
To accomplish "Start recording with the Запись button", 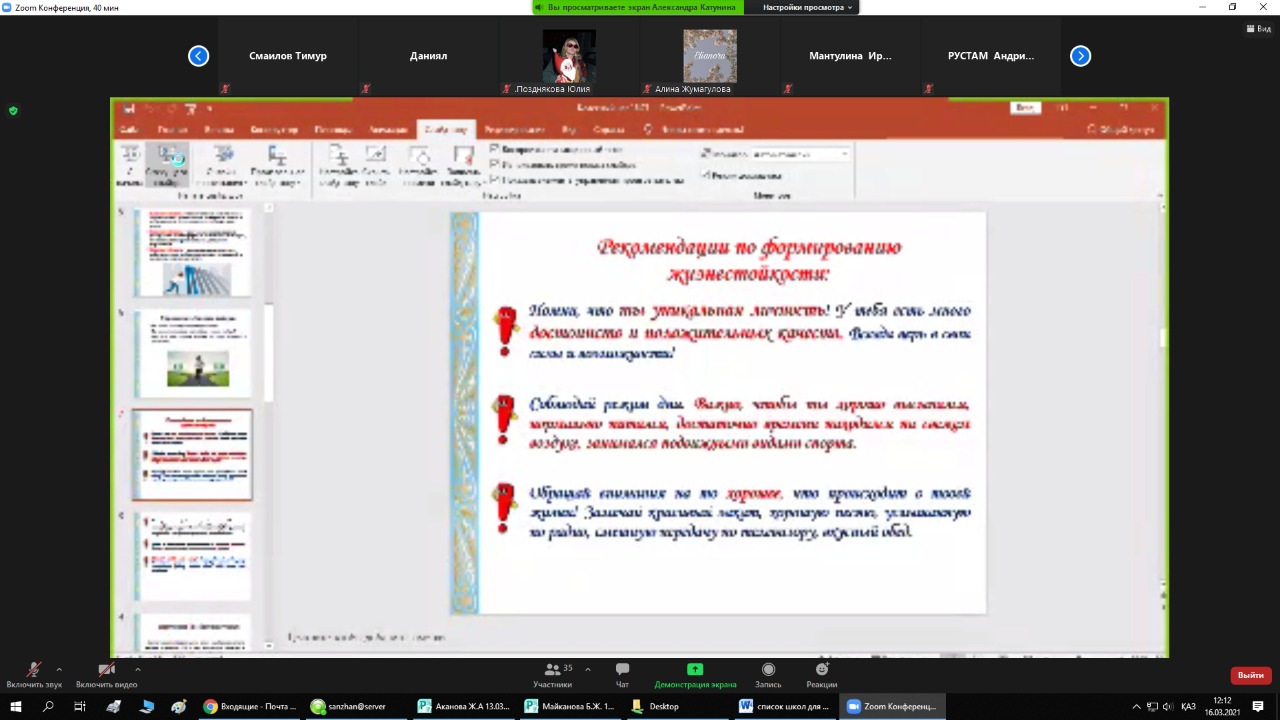I will [768, 675].
